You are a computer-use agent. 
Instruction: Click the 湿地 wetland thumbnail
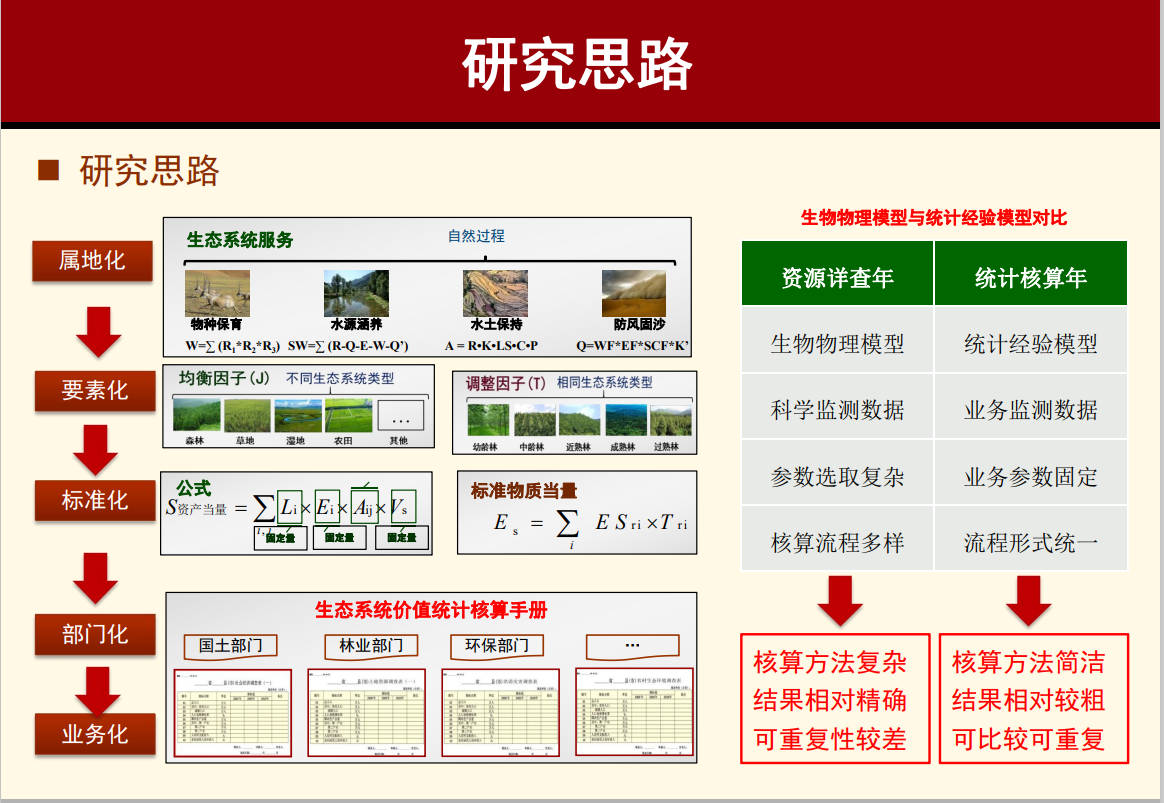(x=298, y=415)
